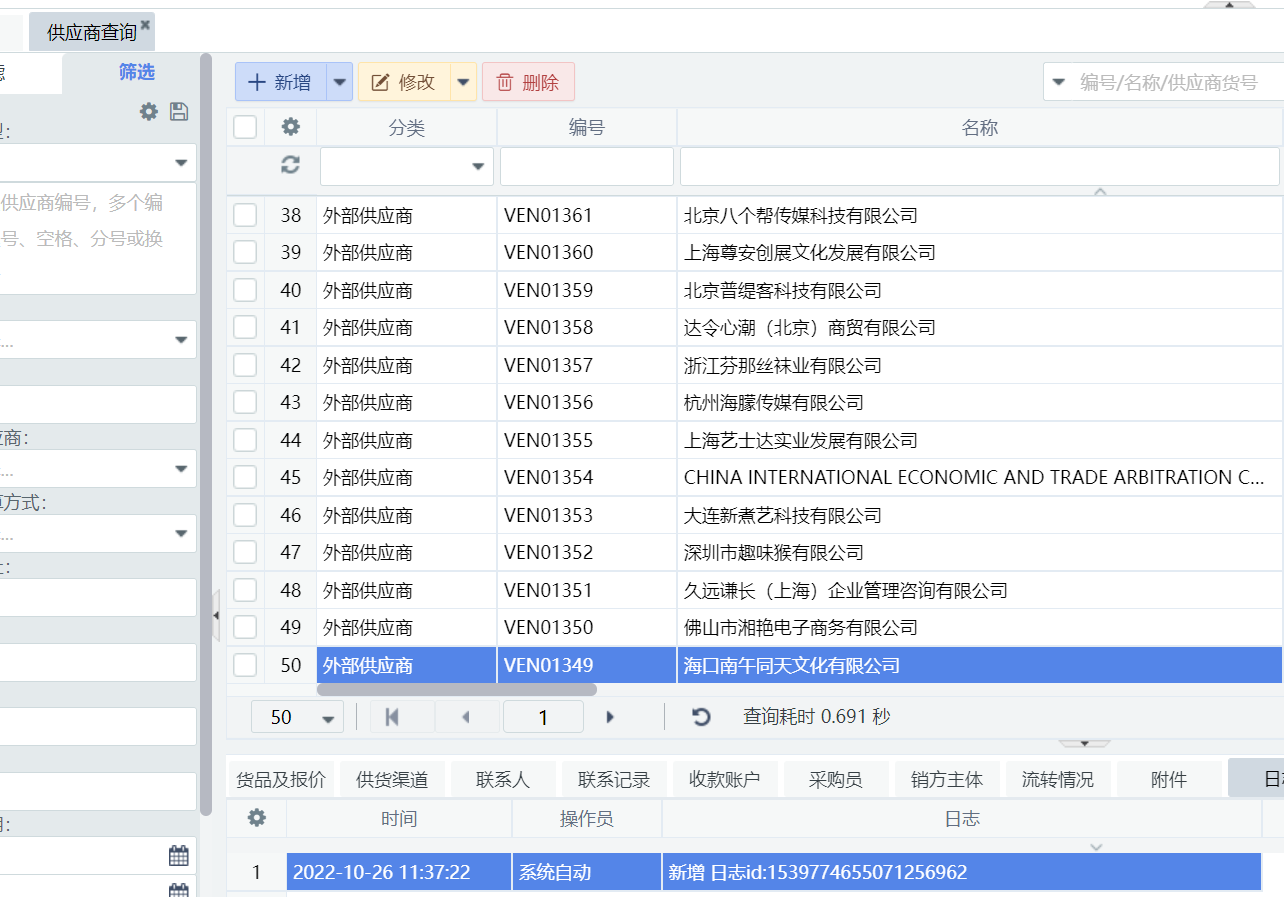
Task: Open the 货品及报价 tab
Action: (x=281, y=780)
